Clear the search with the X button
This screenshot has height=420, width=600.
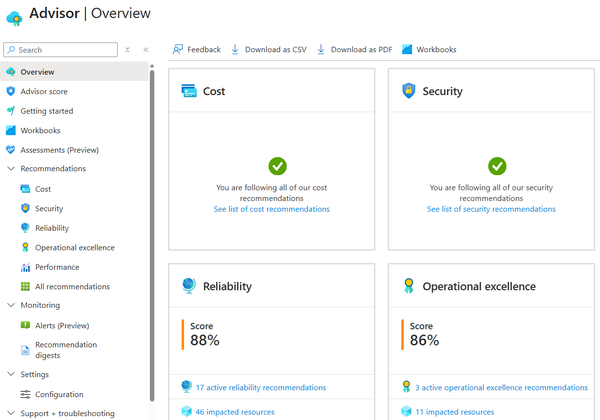point(127,50)
